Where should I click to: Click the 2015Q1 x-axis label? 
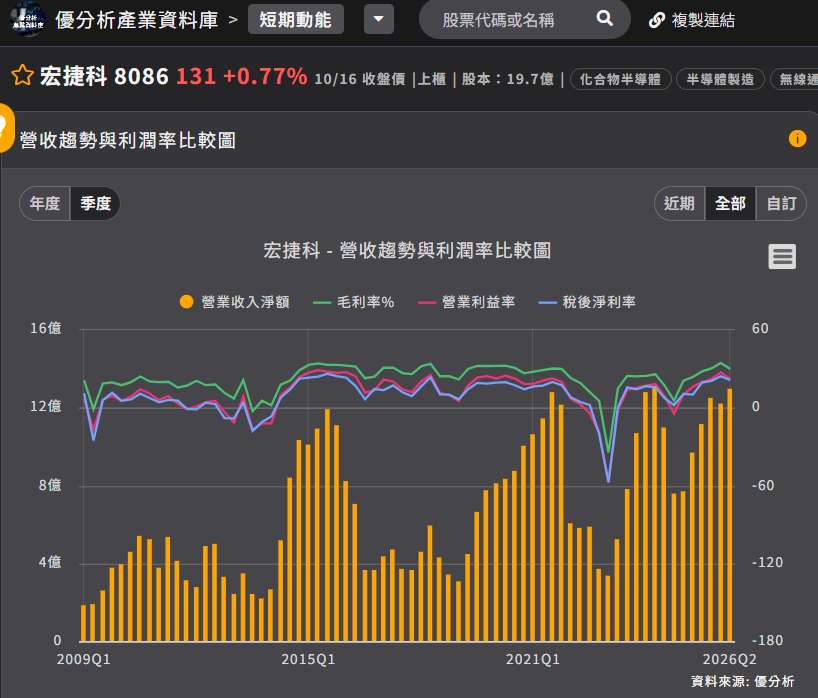[308, 659]
